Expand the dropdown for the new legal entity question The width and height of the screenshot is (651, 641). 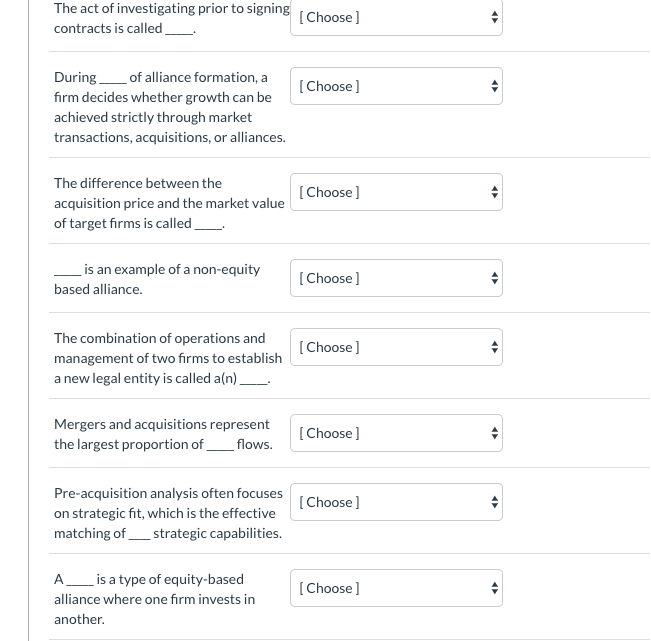(x=396, y=347)
